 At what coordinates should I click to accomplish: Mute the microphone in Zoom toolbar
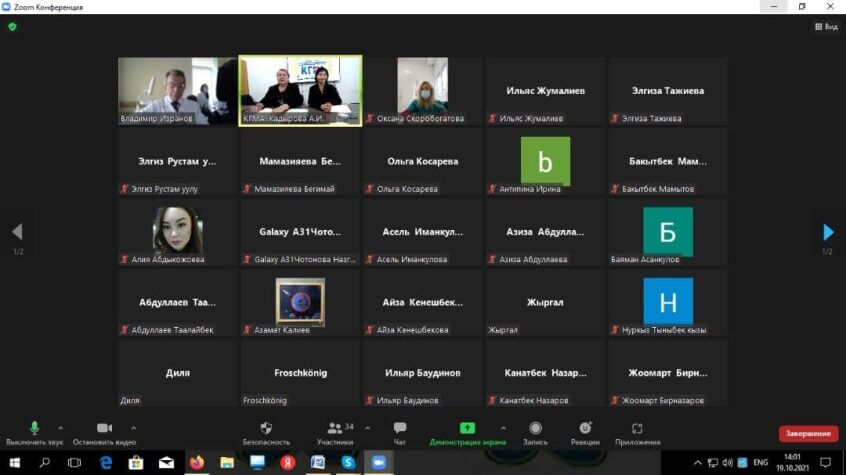point(34,429)
